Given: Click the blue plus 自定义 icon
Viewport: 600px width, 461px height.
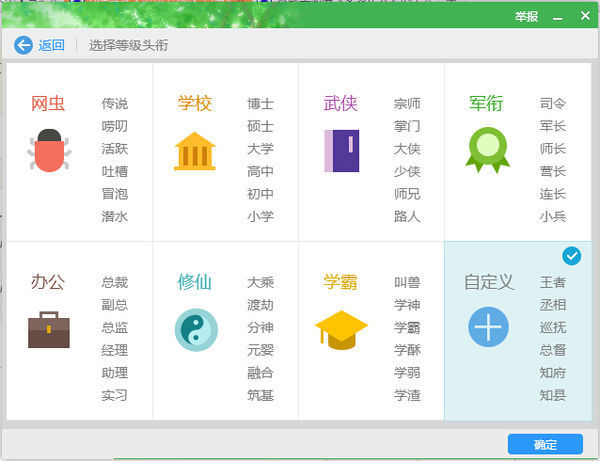Looking at the screenshot, I should (488, 327).
